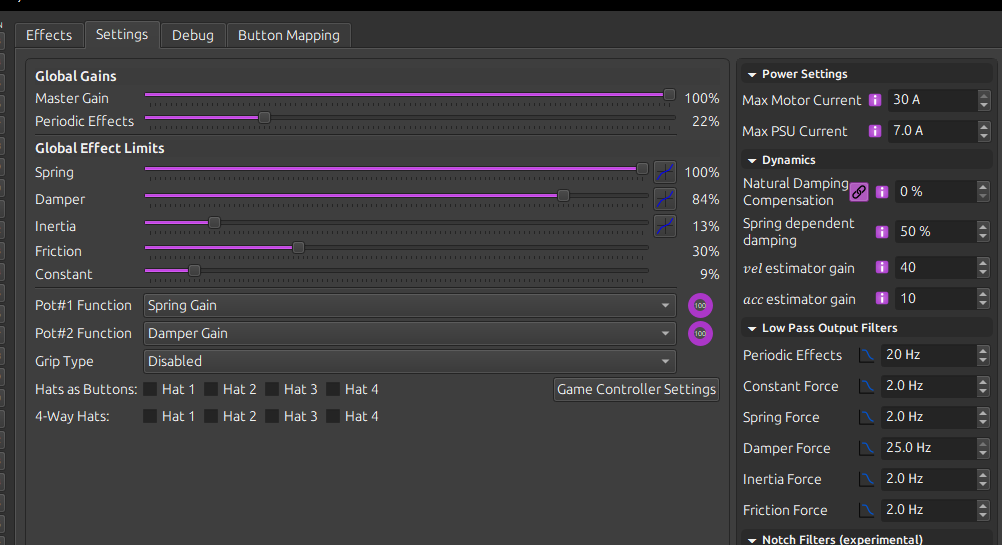Open the Damper effect curve editor icon
This screenshot has width=1002, height=545.
[x=665, y=199]
